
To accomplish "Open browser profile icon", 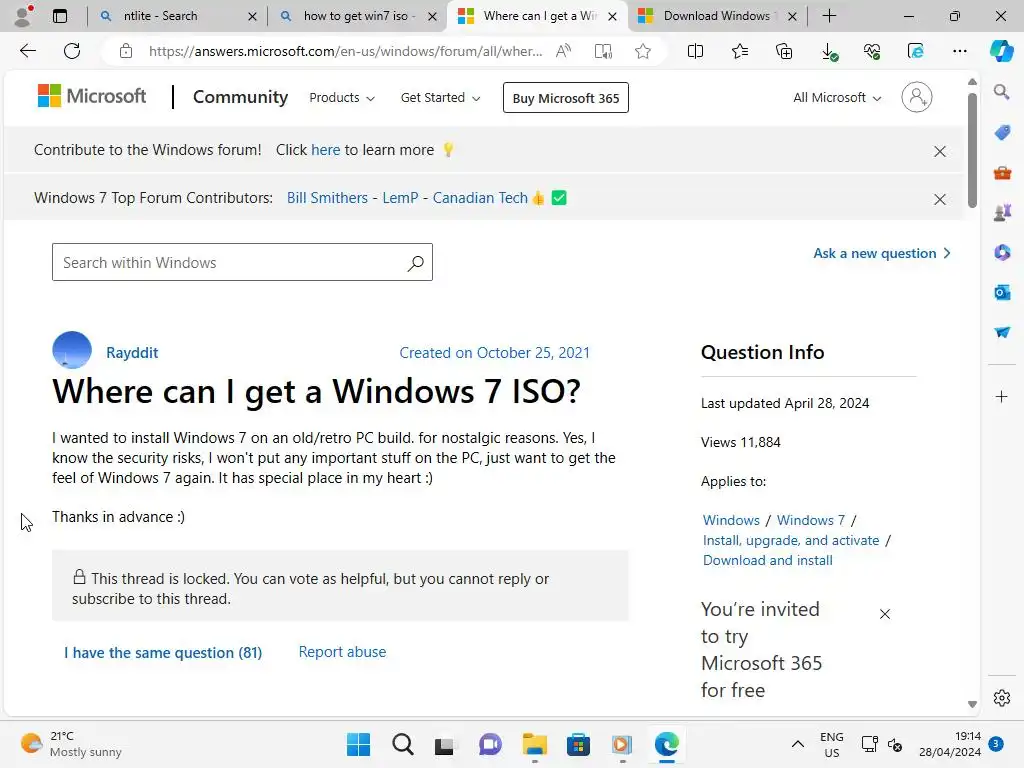I will (23, 16).
